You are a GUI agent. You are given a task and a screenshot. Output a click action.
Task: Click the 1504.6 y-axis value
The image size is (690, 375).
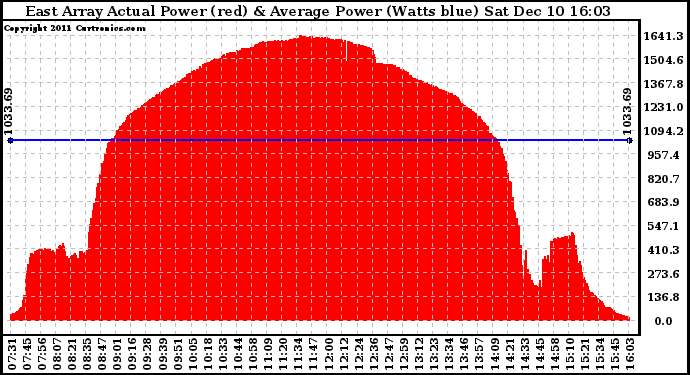[664, 60]
